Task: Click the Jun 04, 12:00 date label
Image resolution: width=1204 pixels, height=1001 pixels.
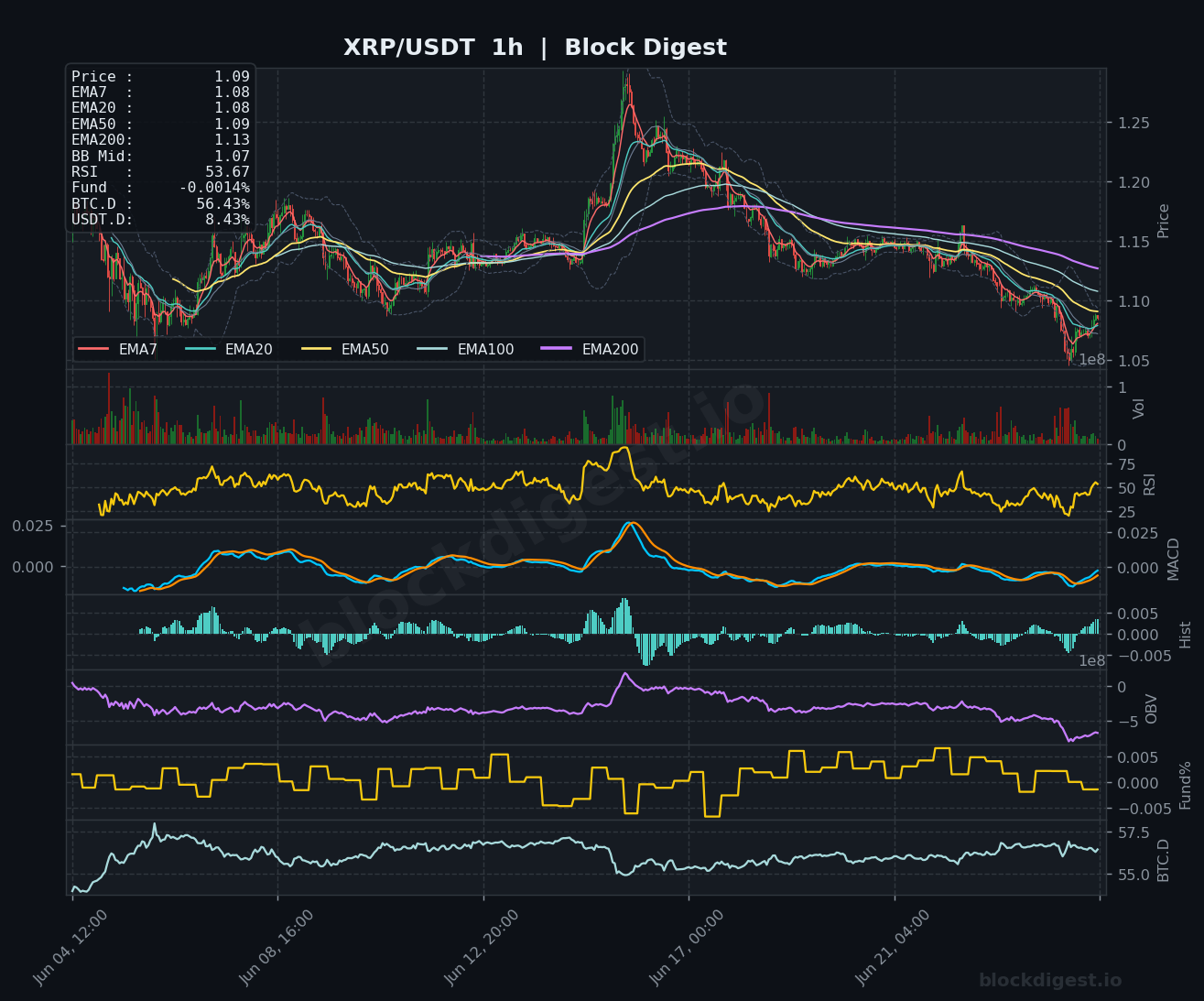Action: 71,946
